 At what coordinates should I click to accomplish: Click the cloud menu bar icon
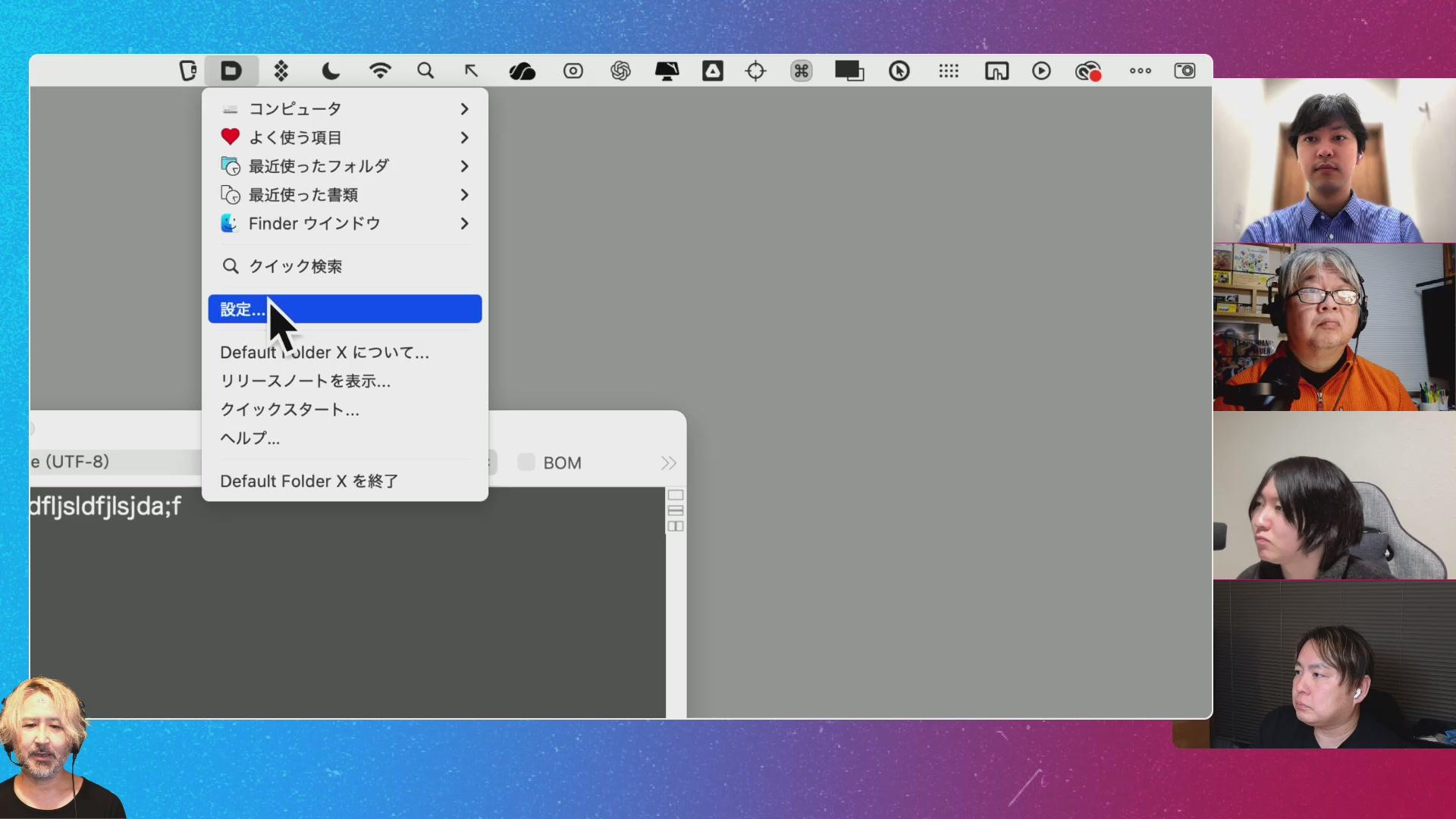coord(522,71)
